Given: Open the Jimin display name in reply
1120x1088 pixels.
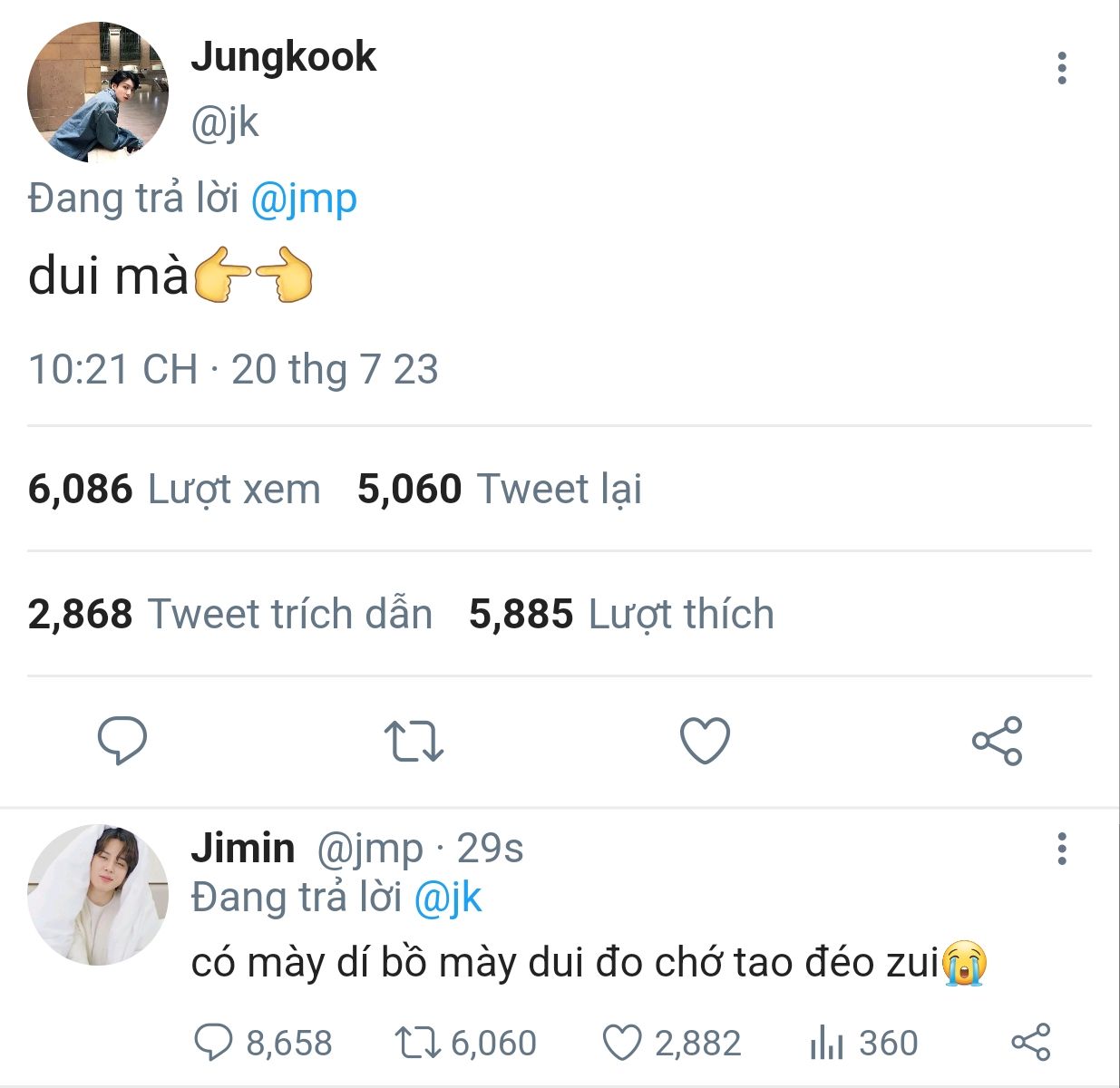Looking at the screenshot, I should (242, 849).
